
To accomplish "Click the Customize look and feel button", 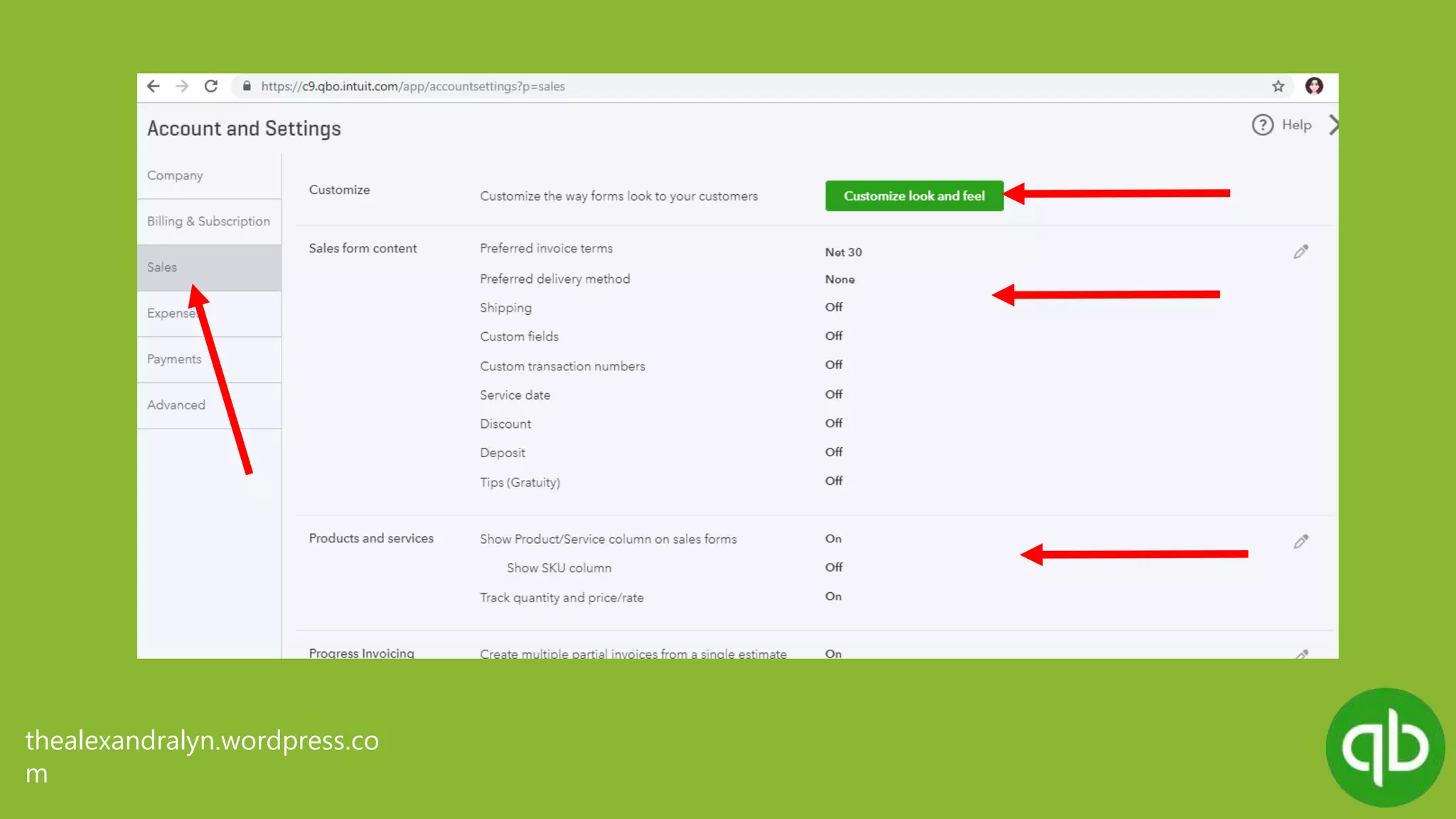I will pos(914,196).
